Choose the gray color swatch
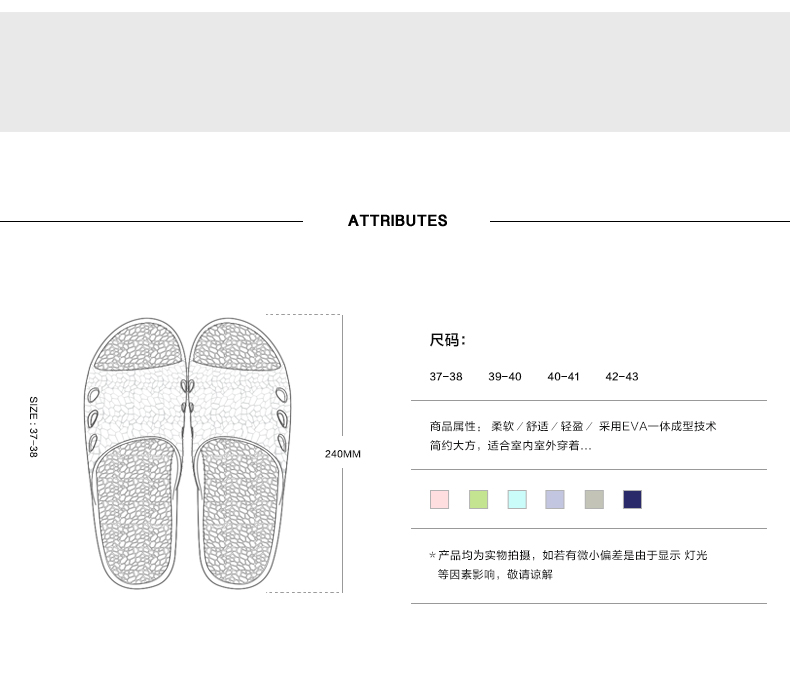This screenshot has width=790, height=675. [x=594, y=499]
